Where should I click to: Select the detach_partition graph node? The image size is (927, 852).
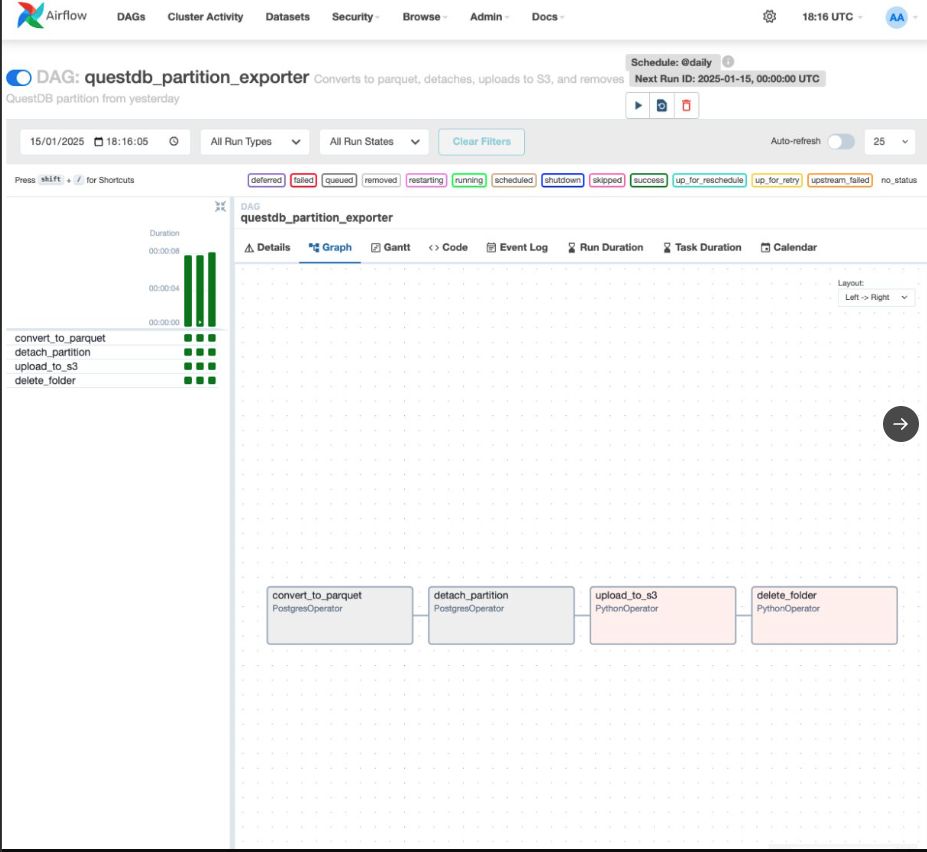click(x=501, y=615)
